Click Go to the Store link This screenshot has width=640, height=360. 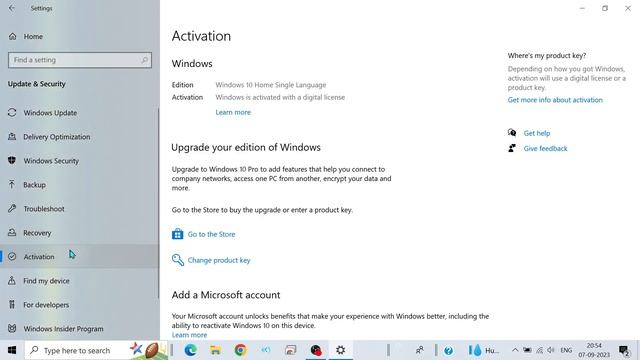pyautogui.click(x=211, y=234)
